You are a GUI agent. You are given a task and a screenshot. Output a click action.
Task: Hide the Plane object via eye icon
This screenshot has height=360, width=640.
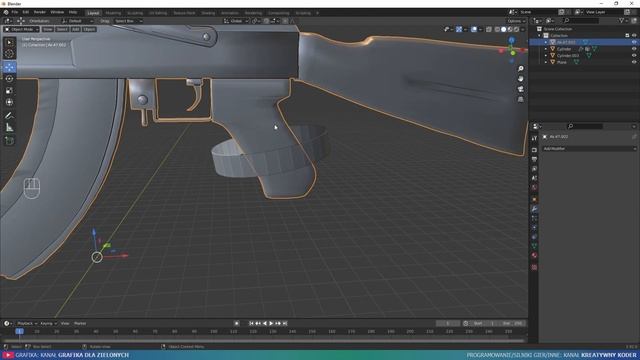(634, 62)
